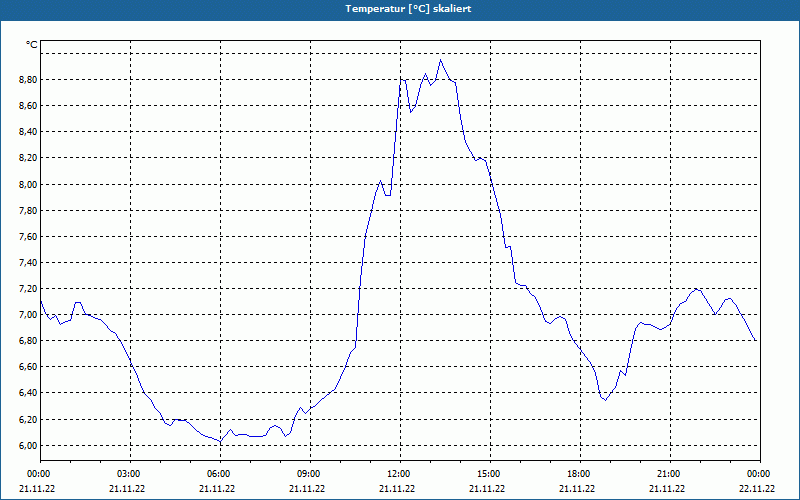Click the 22.11.22 date label
The width and height of the screenshot is (800, 500).
click(757, 488)
